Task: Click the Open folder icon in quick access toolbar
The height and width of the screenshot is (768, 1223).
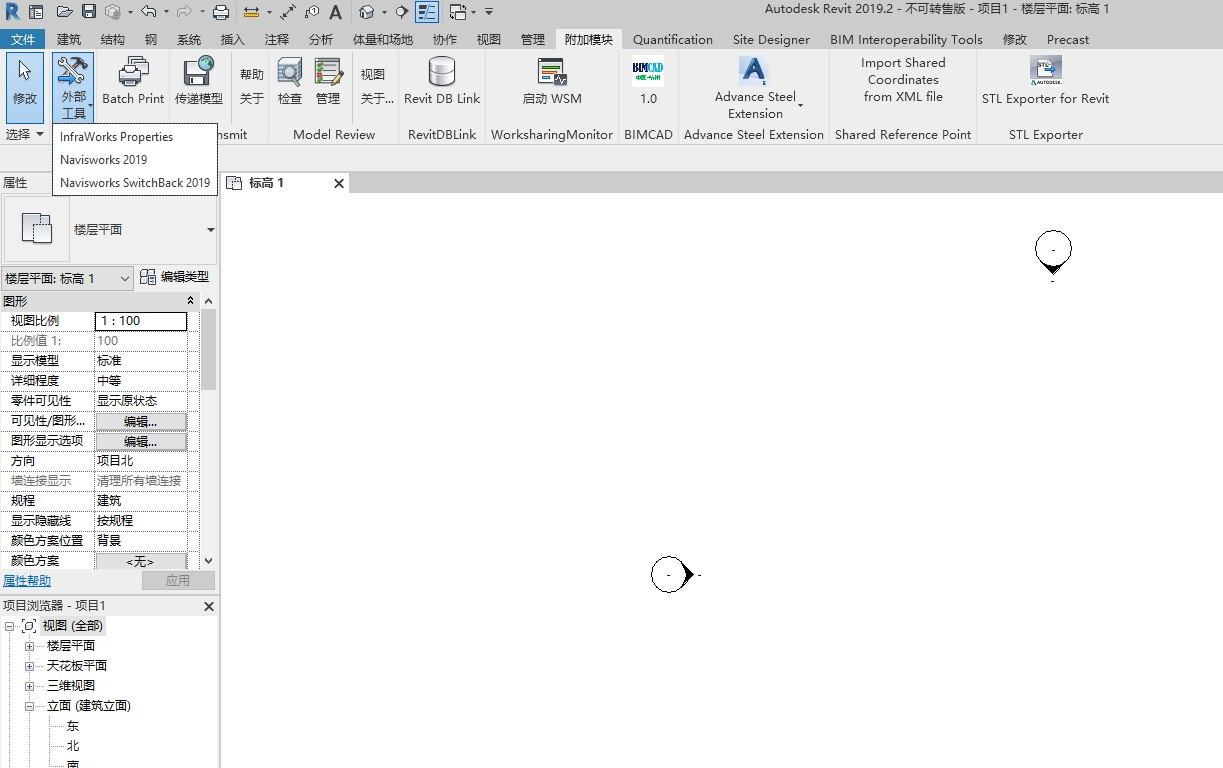Action: click(x=64, y=12)
